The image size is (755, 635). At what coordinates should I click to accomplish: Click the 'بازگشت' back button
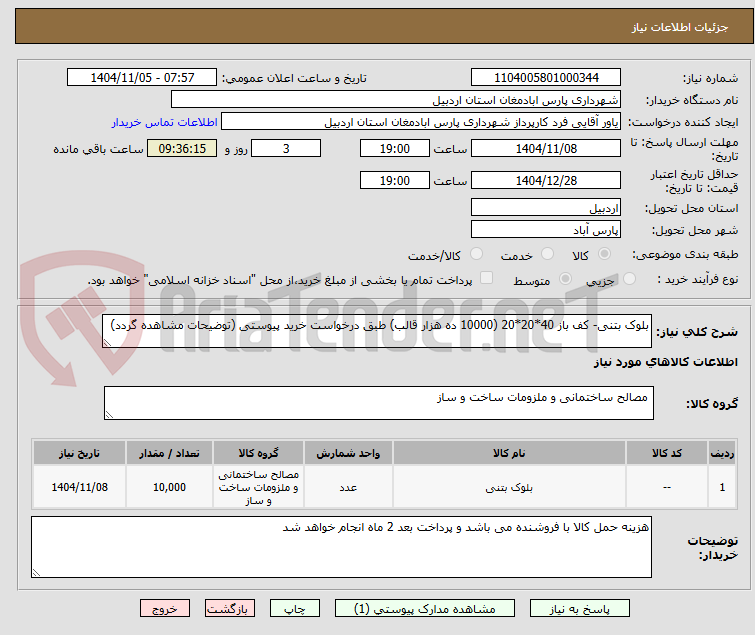(229, 609)
